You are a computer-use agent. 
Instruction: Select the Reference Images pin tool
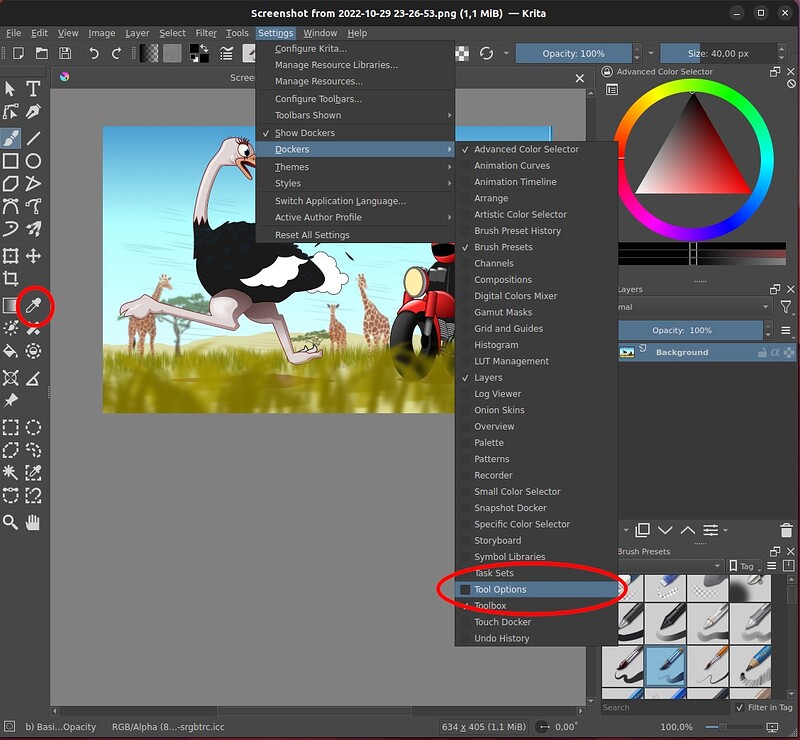point(11,401)
